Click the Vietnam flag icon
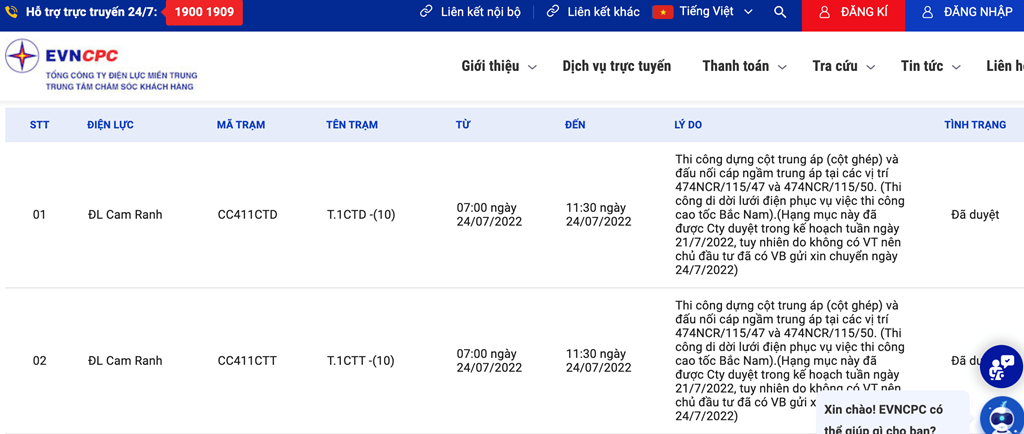The width and height of the screenshot is (1024, 434). [x=662, y=12]
